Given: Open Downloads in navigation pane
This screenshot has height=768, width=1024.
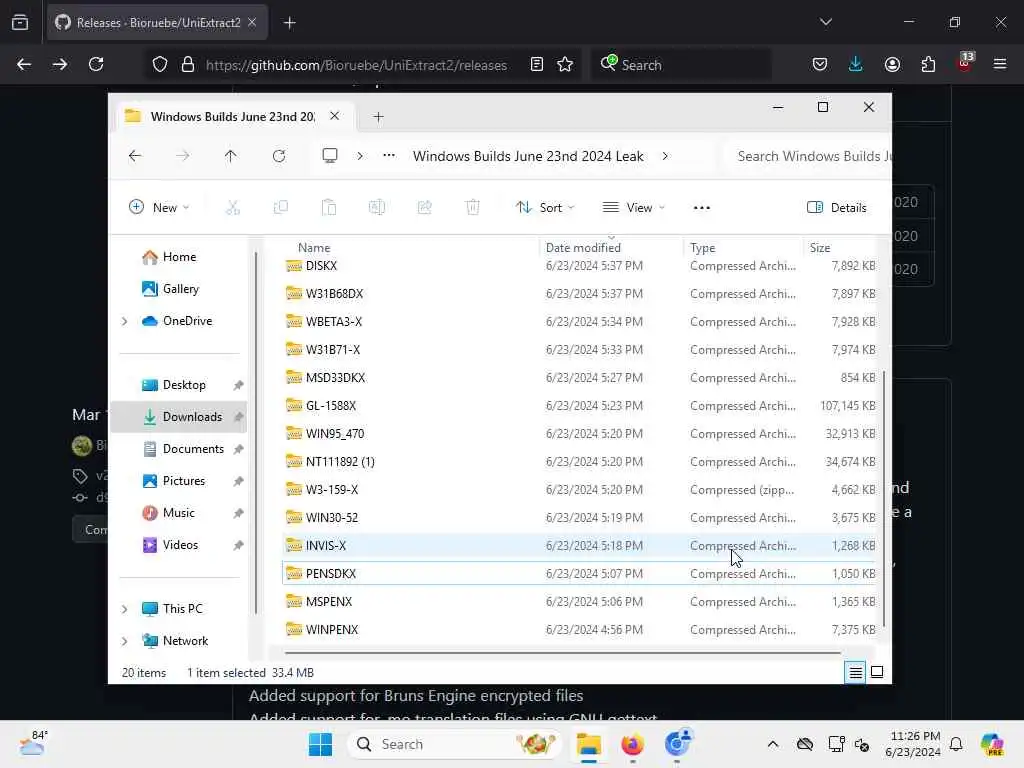Looking at the screenshot, I should (x=180, y=417).
